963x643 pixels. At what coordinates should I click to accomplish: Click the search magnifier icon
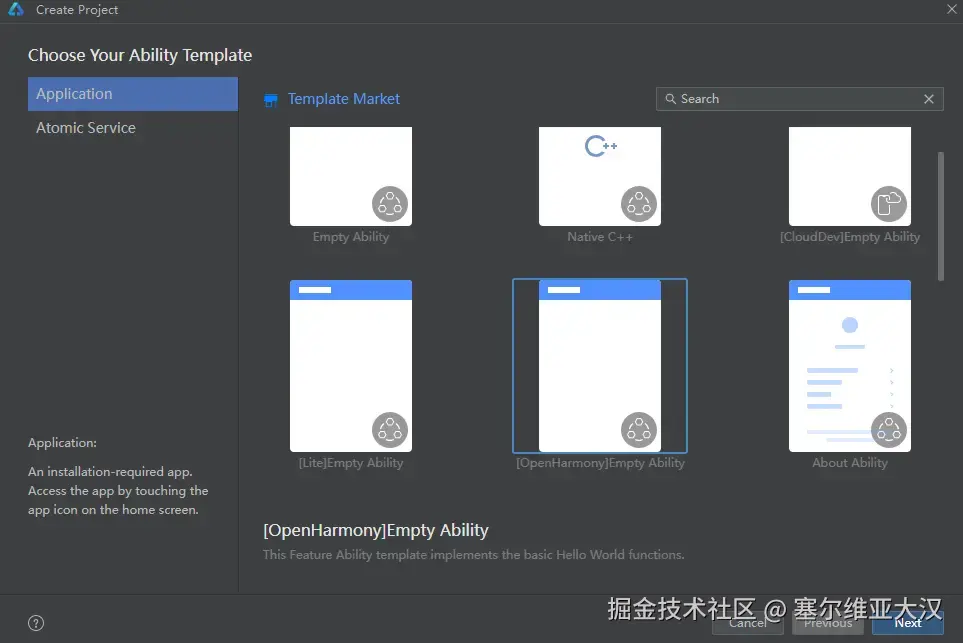pos(671,99)
